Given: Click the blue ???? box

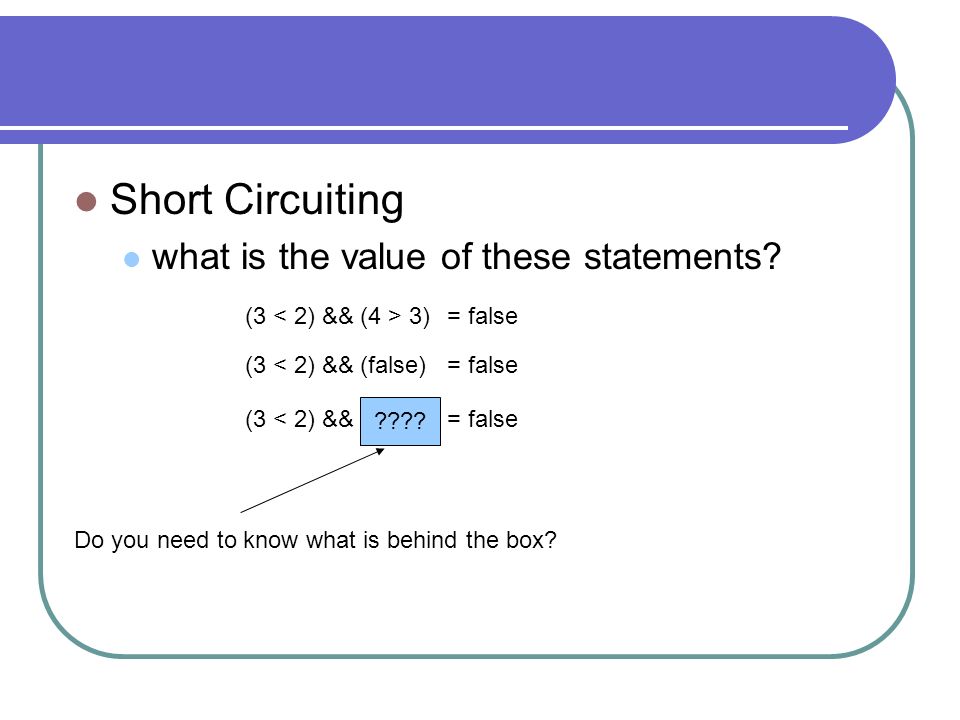Looking at the screenshot, I should (400, 421).
